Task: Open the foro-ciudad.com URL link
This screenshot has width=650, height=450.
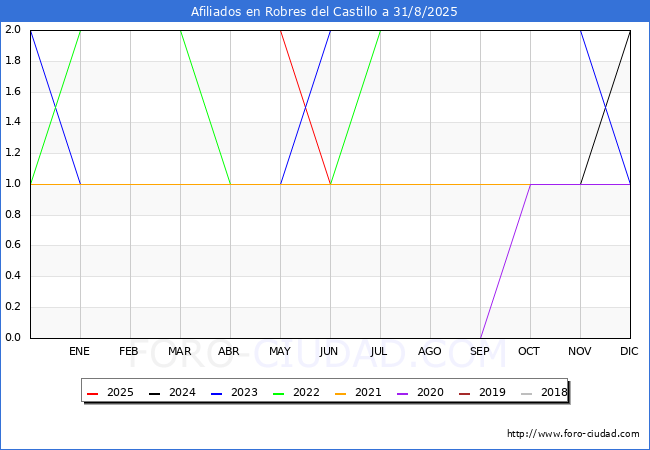Action: click(x=573, y=434)
